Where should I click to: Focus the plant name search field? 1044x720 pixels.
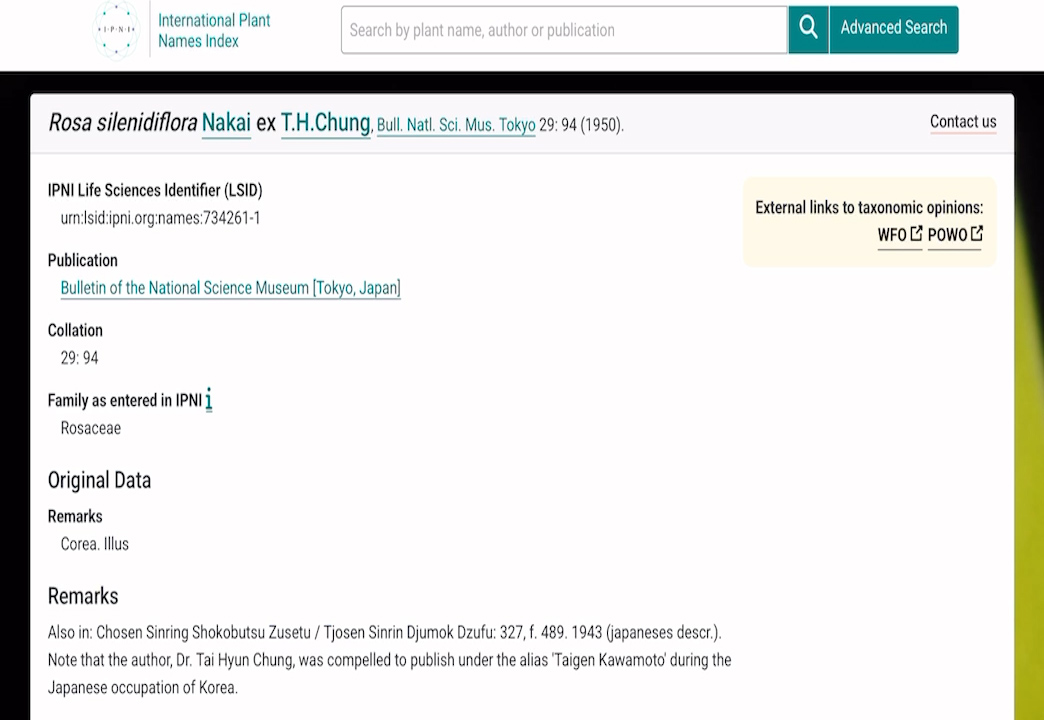pyautogui.click(x=564, y=30)
